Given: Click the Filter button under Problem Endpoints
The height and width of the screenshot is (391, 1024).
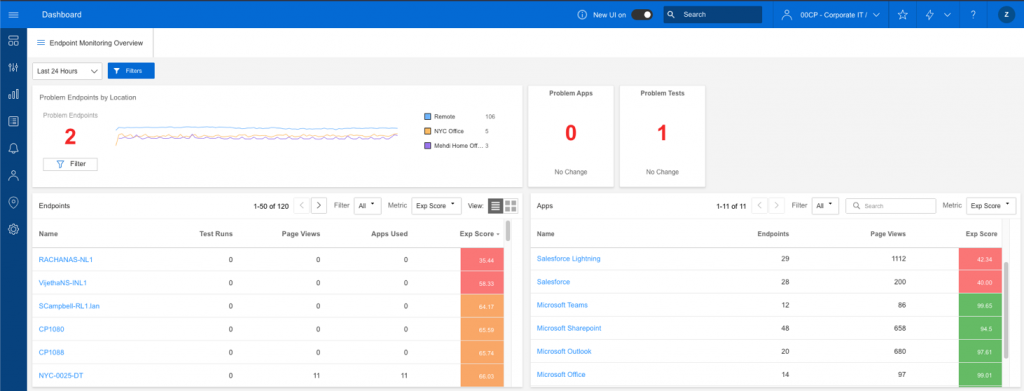Looking at the screenshot, I should pyautogui.click(x=70, y=164).
